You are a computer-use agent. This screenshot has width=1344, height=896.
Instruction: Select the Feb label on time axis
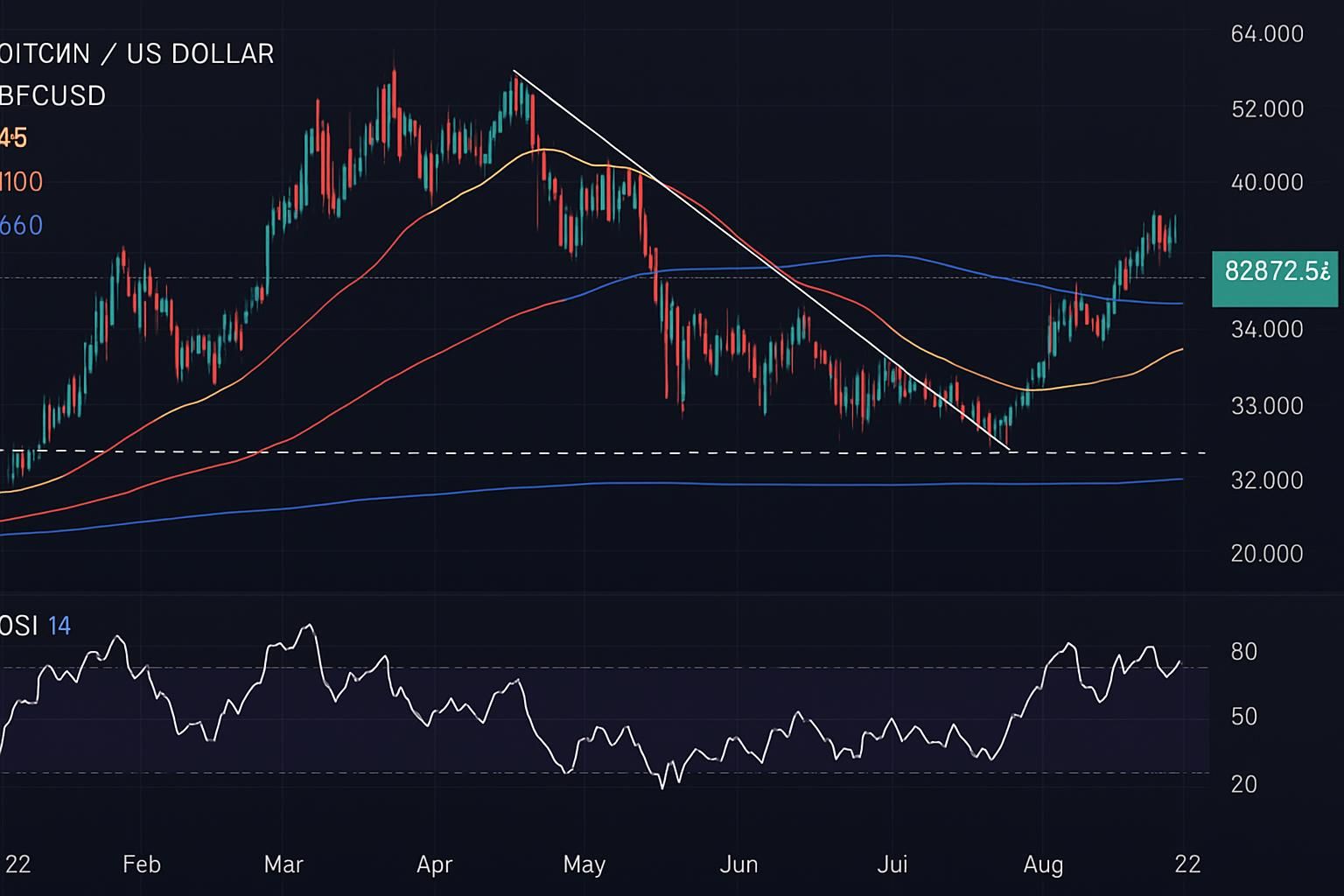[143, 864]
